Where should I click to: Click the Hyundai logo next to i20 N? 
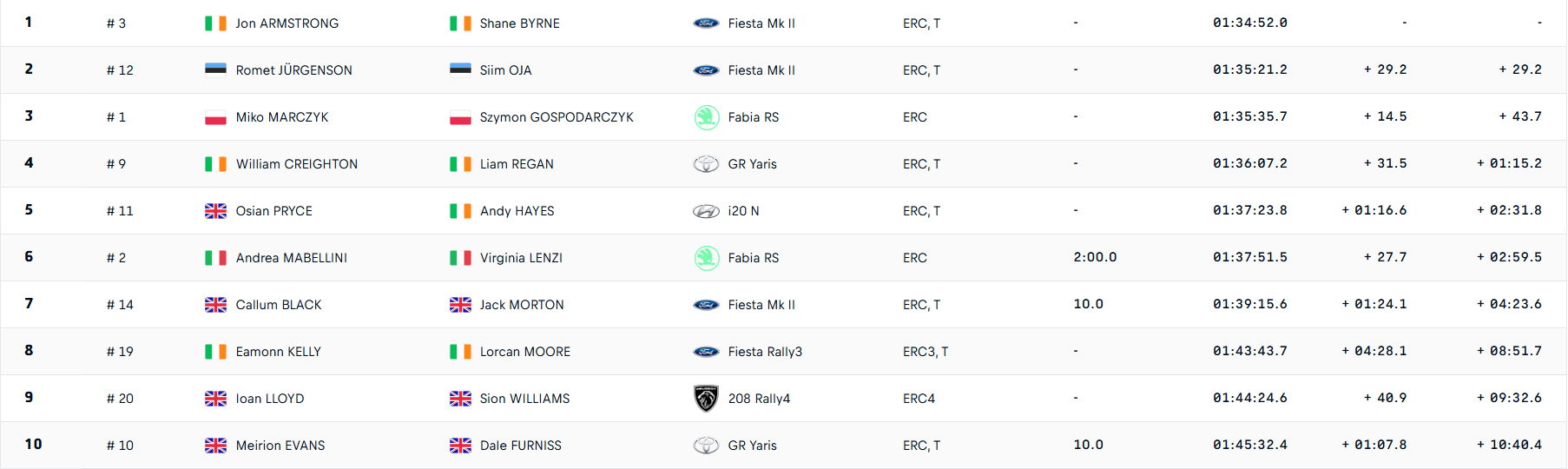pyautogui.click(x=706, y=211)
